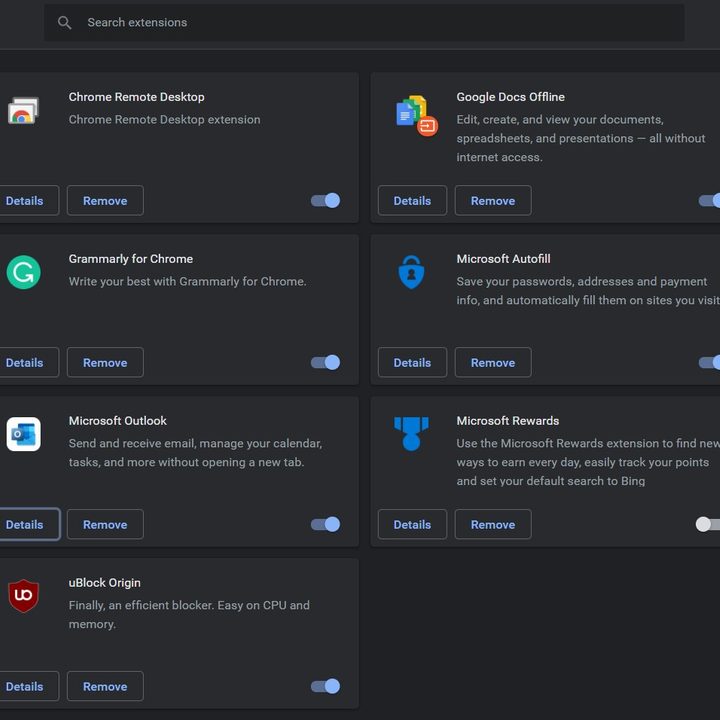
Task: Remove Grammarly for Chrome
Action: 105,363
